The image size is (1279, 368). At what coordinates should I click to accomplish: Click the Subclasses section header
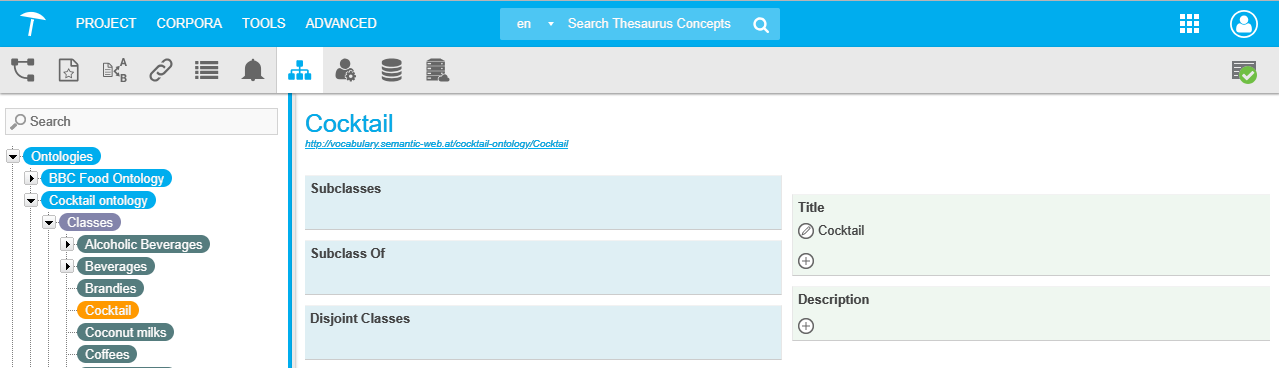click(346, 188)
